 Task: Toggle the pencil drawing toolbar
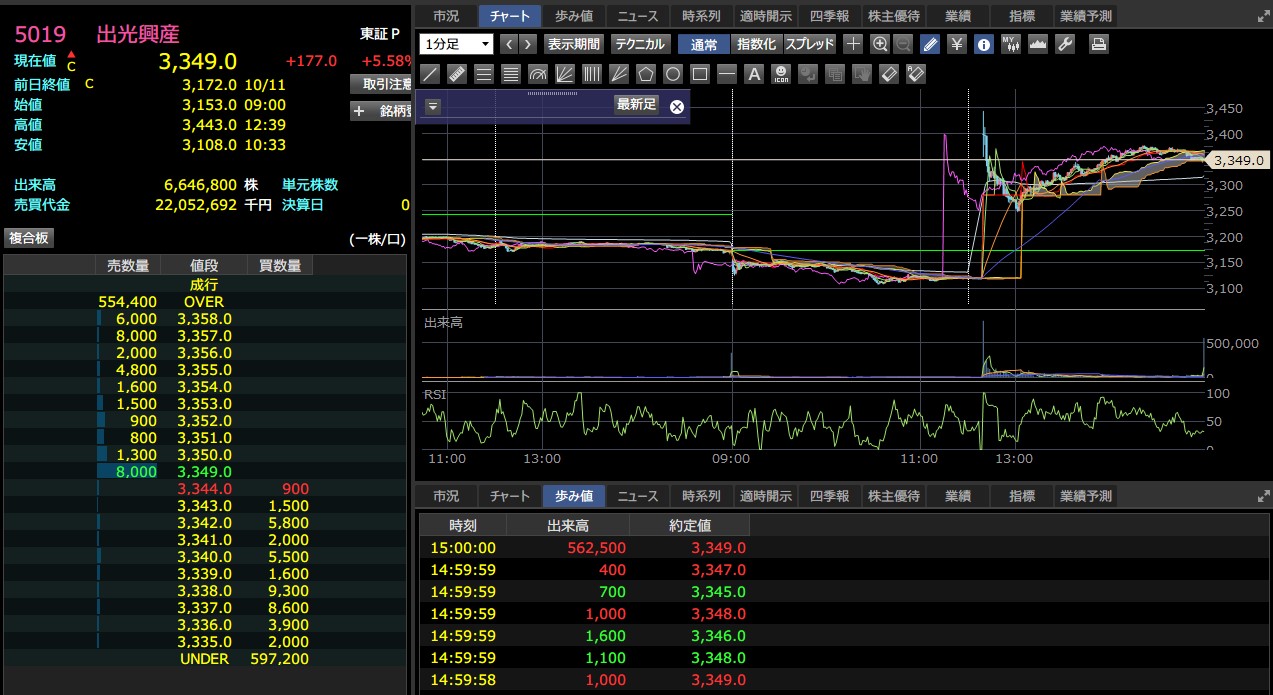[929, 44]
